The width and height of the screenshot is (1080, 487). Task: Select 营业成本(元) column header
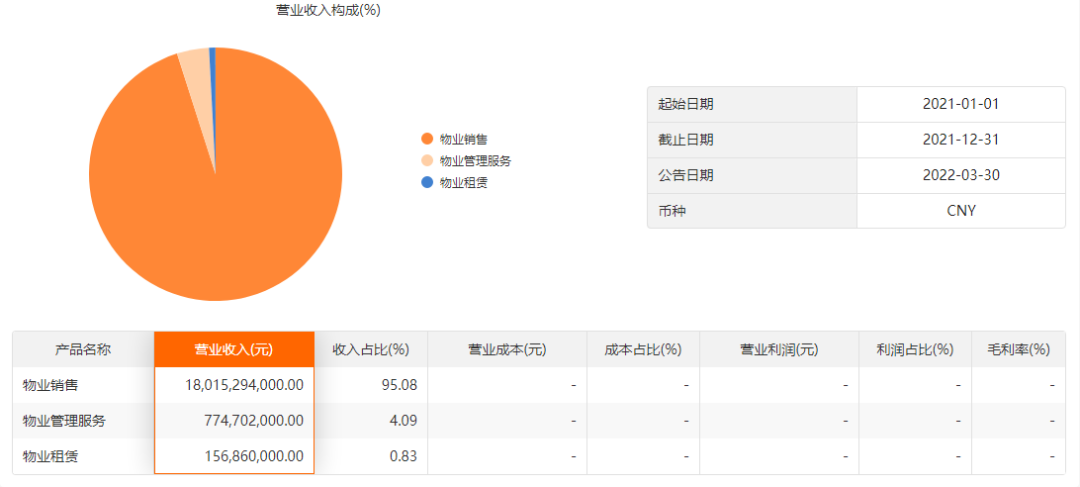pos(507,349)
